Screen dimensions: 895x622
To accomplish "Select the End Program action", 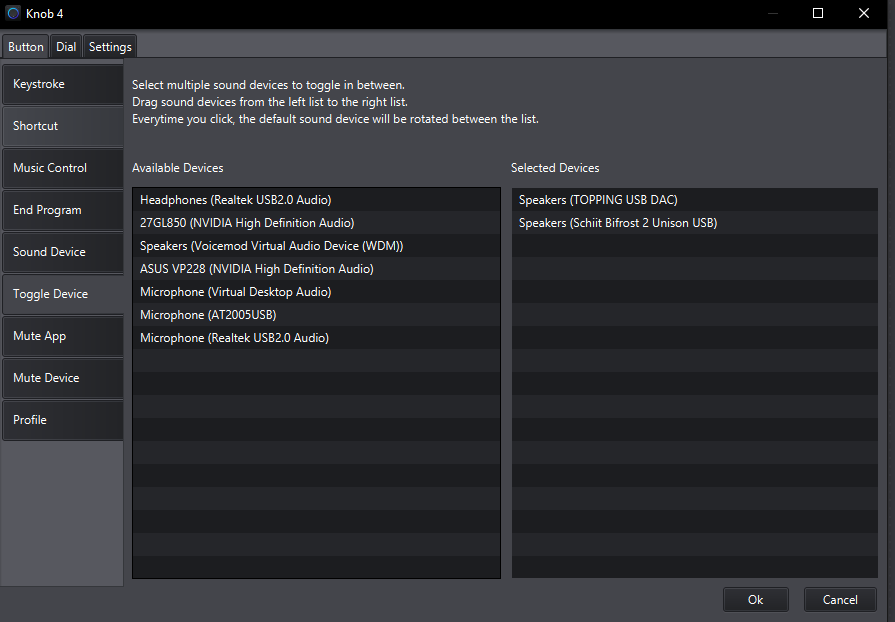I will click(62, 210).
